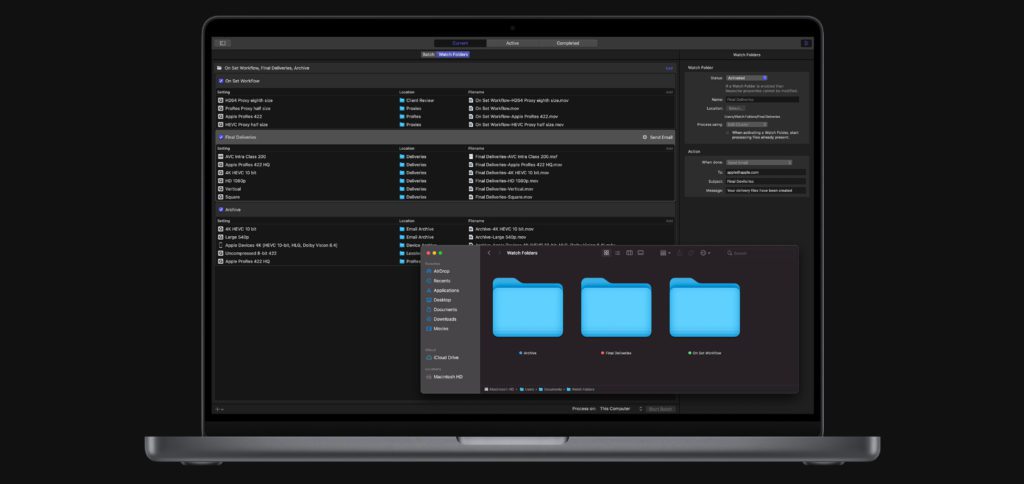Click the Client Review location folder icon

click(x=402, y=101)
